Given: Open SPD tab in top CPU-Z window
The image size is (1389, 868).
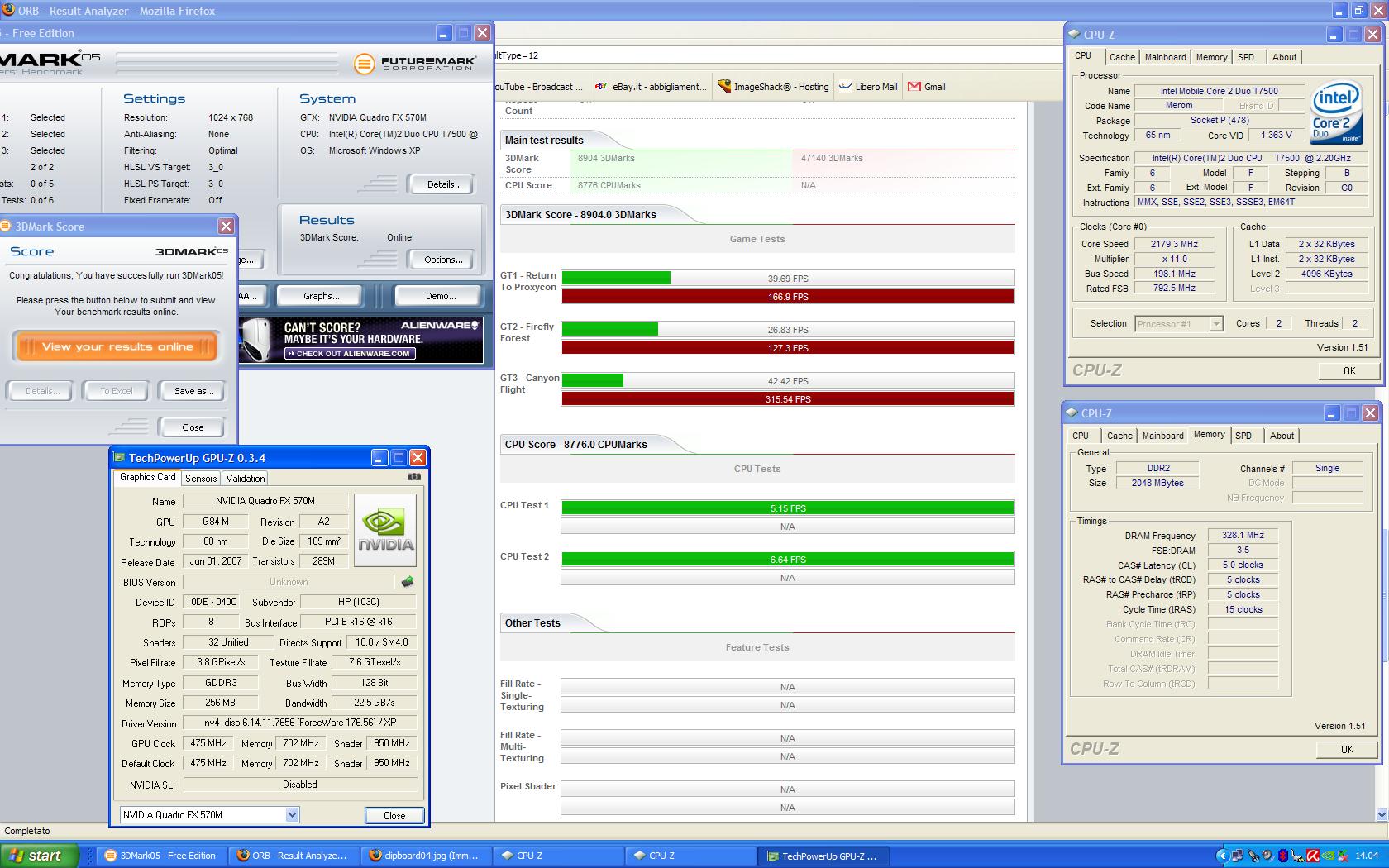Looking at the screenshot, I should (1246, 57).
